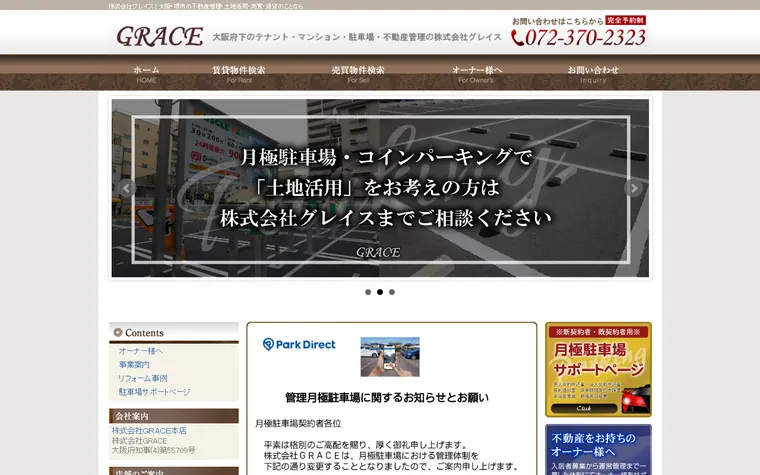The width and height of the screenshot is (760, 475).
Task: Click the GRACE logo in the header
Action: [159, 36]
